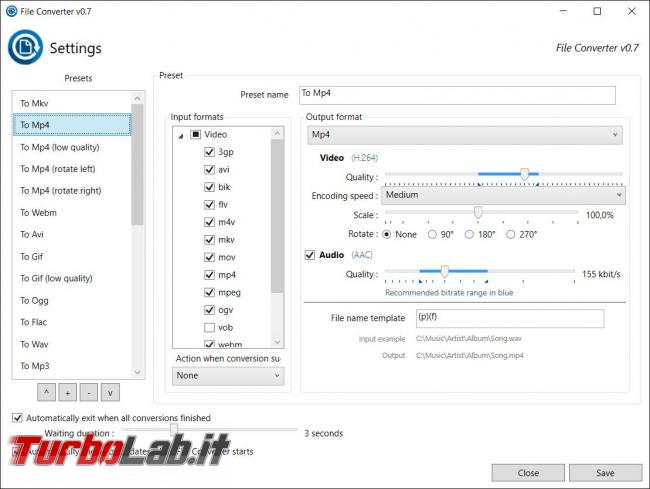650x489 pixels.
Task: Remove preset with the - button
Action: pyautogui.click(x=89, y=392)
